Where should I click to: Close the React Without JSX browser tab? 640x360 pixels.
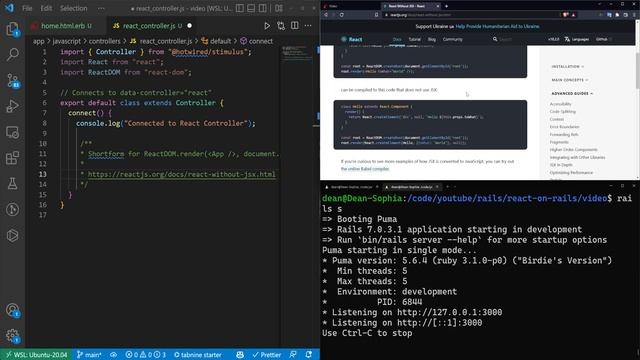point(438,6)
